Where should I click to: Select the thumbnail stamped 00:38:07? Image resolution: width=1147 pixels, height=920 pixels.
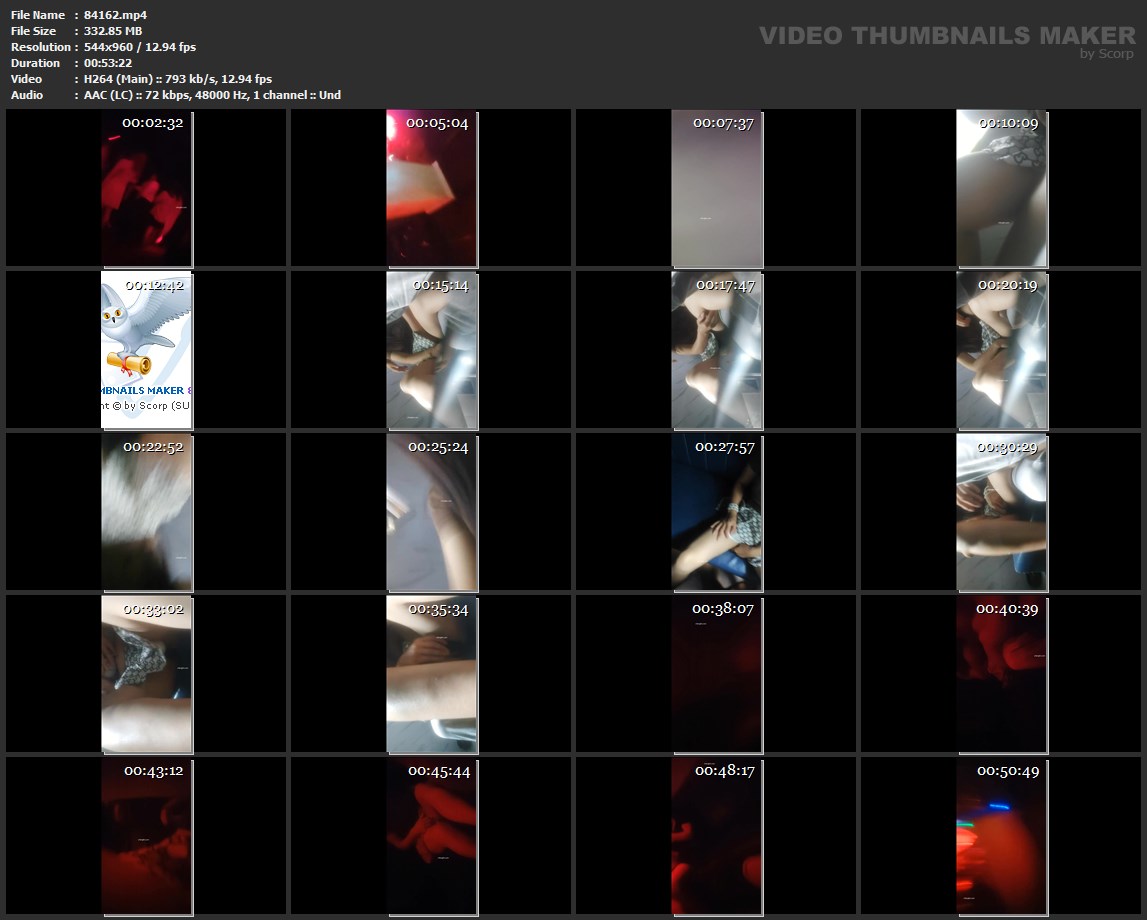point(717,674)
